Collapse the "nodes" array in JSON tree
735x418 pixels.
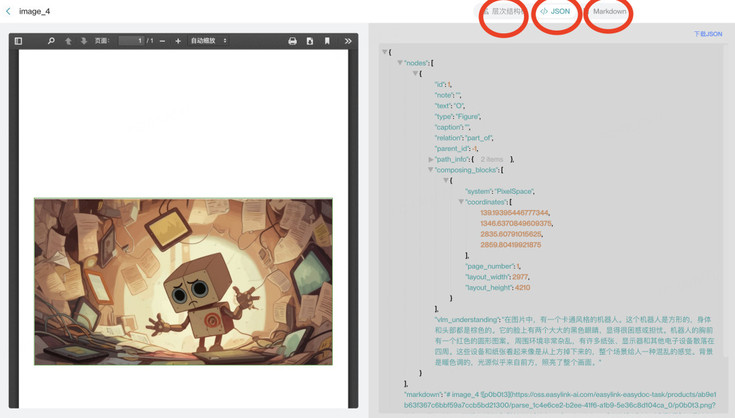[400, 62]
